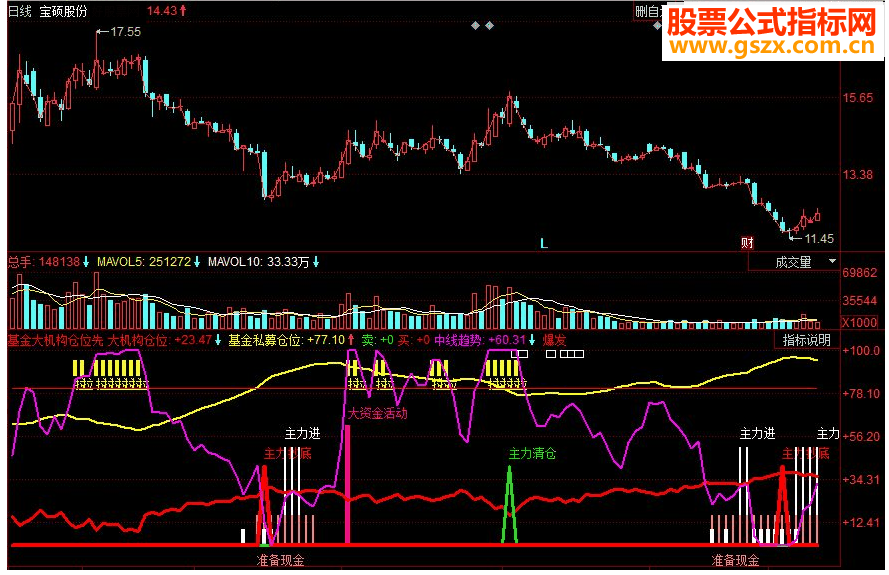Image resolution: width=889 pixels, height=575 pixels.
Task: Click the MAVOL10: 33.33万 readout
Action: click(x=263, y=262)
